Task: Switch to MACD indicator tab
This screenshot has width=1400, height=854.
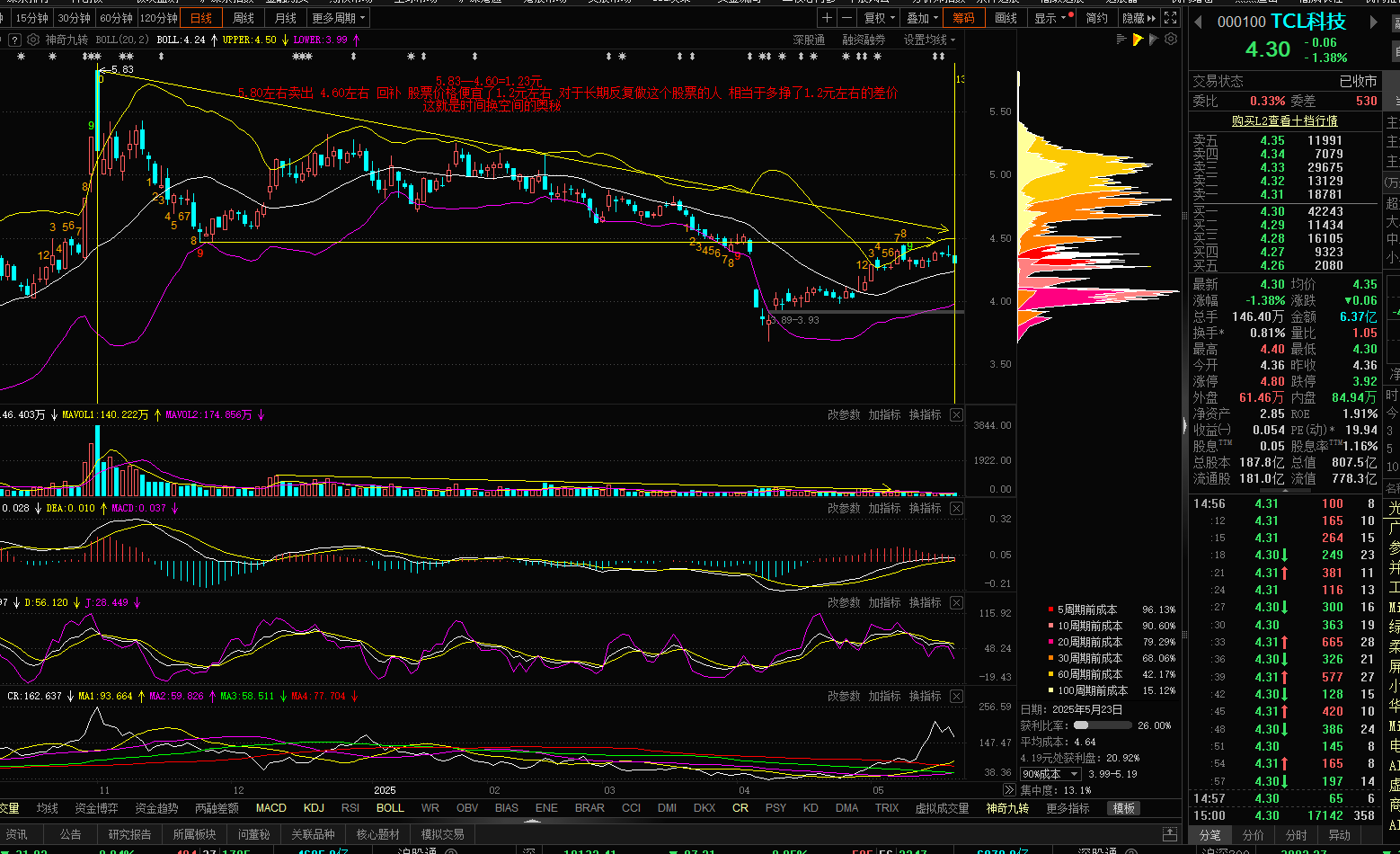Action: 271,808
